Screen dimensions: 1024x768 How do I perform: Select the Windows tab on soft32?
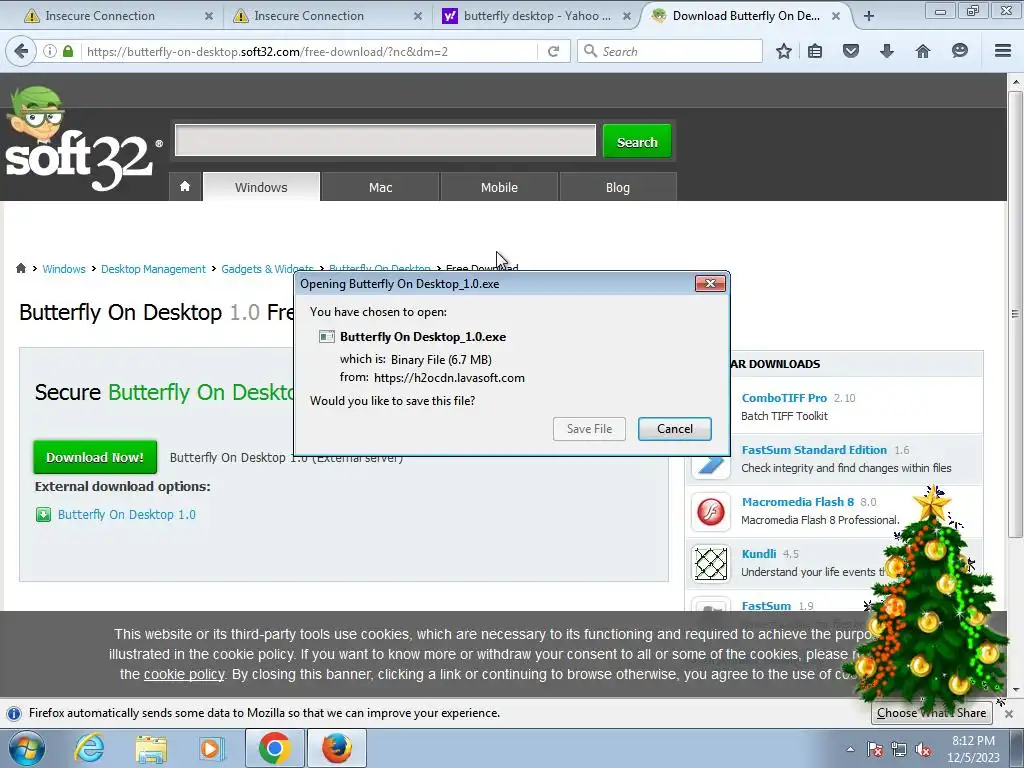[x=261, y=187]
